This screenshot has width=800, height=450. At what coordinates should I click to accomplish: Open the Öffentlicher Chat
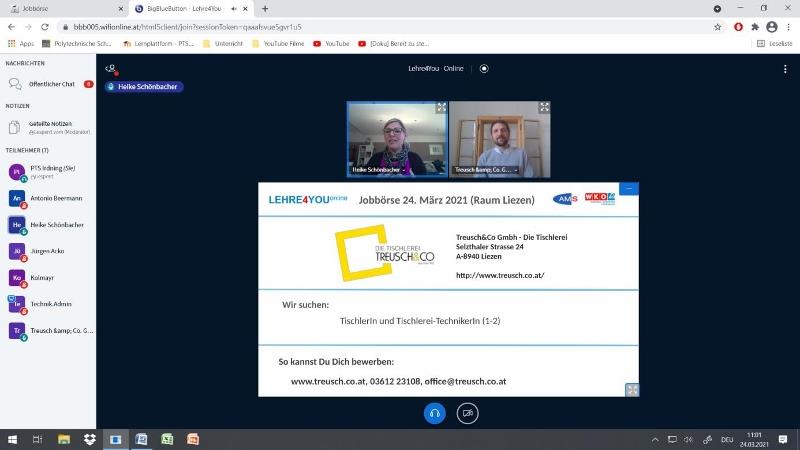coord(48,84)
